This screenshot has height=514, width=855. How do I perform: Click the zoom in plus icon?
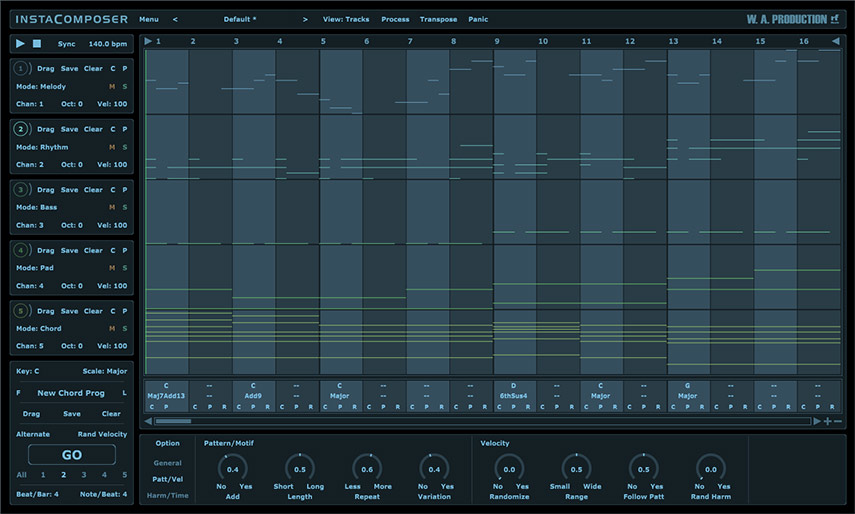[827, 422]
